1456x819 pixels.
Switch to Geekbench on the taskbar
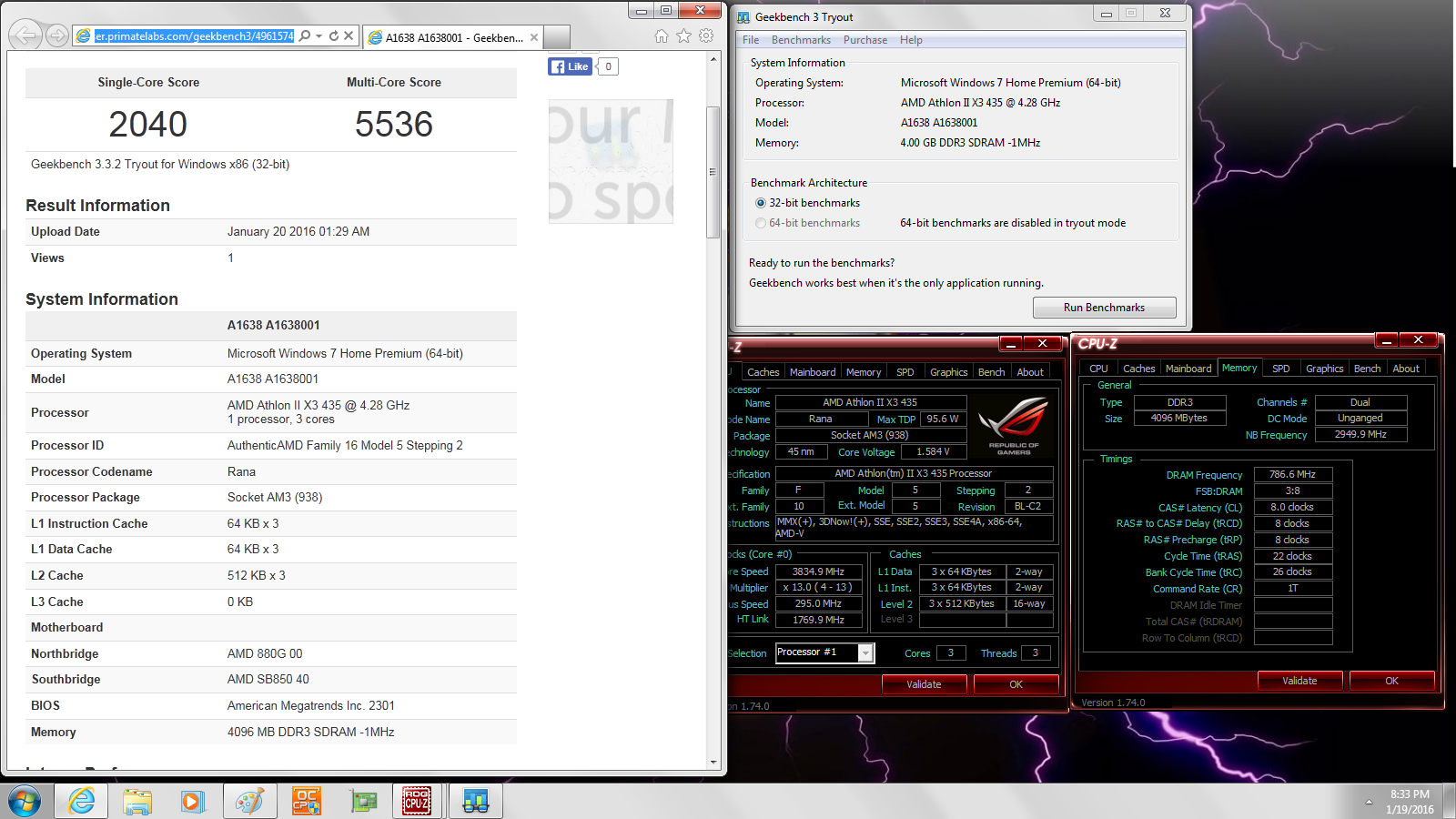(x=476, y=801)
